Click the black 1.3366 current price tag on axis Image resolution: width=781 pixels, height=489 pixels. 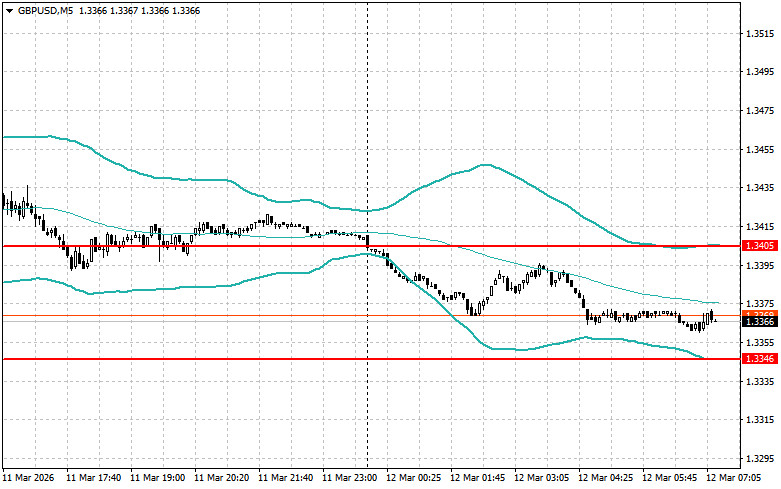click(760, 322)
